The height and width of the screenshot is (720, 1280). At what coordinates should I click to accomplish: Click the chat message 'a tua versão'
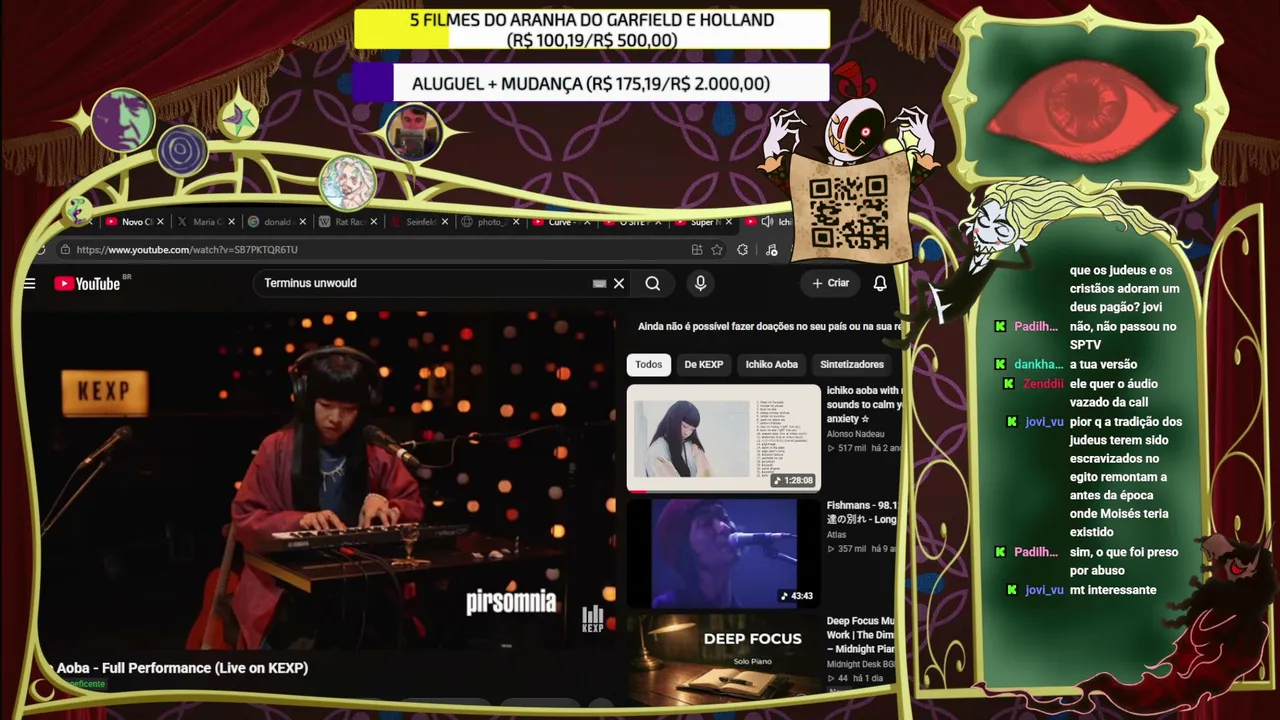pyautogui.click(x=1103, y=365)
